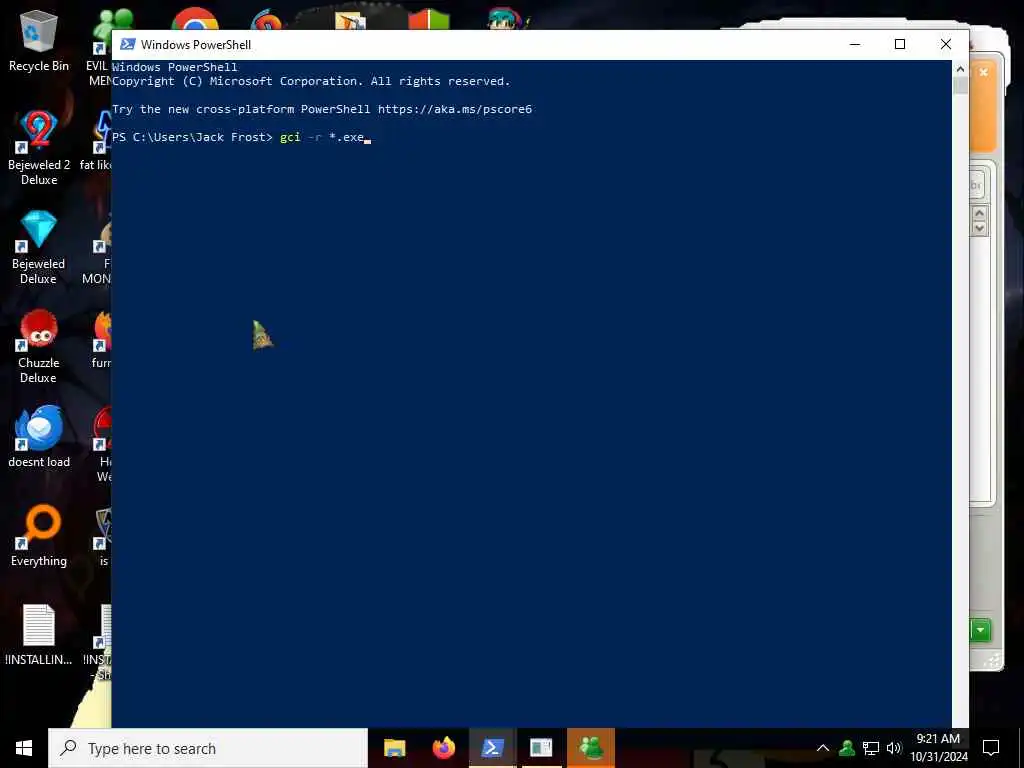Select the EVIL messenger desktop shortcut
Image resolution: width=1024 pixels, height=768 pixels.
(x=99, y=46)
